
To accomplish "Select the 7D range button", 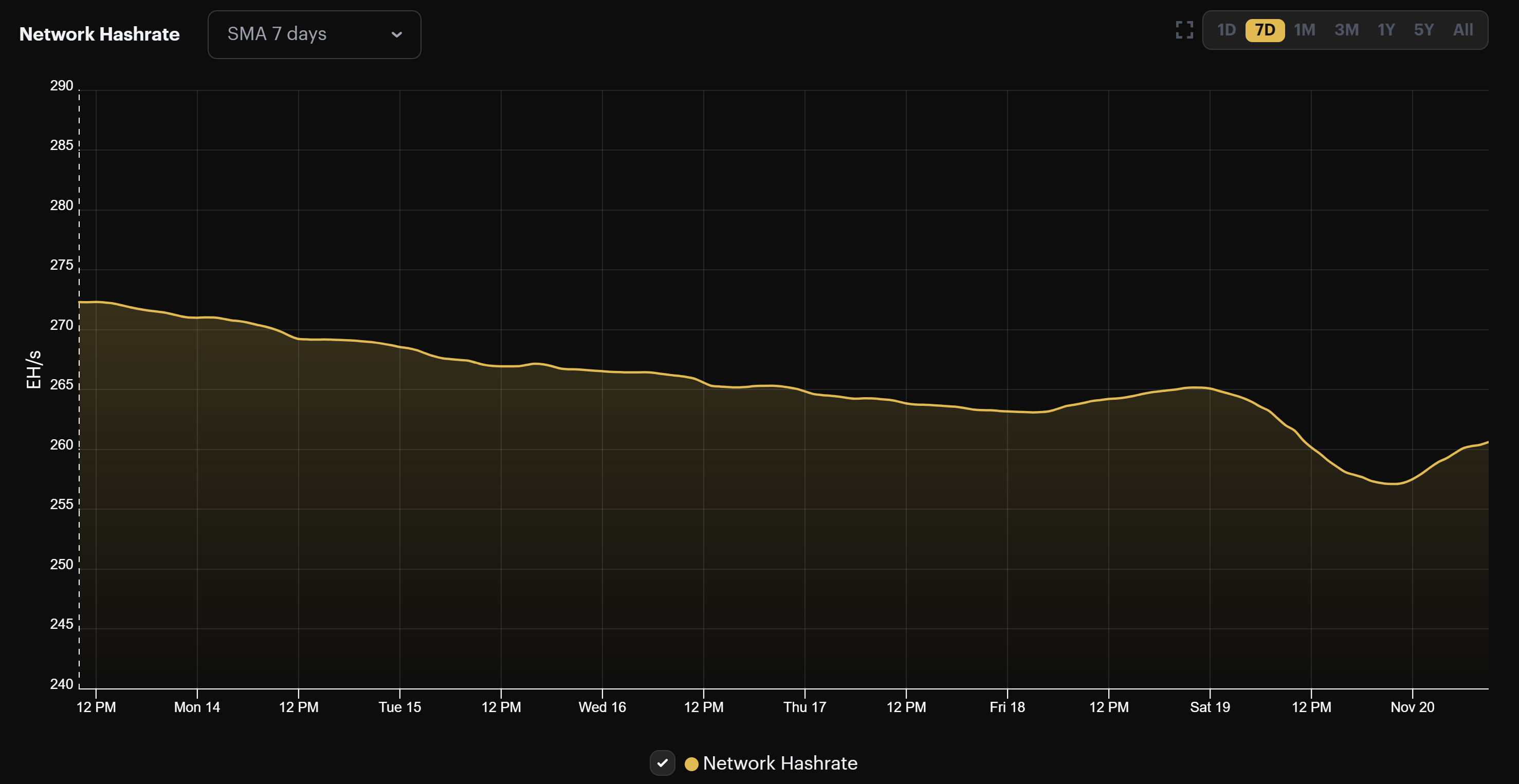I will click(x=1266, y=30).
